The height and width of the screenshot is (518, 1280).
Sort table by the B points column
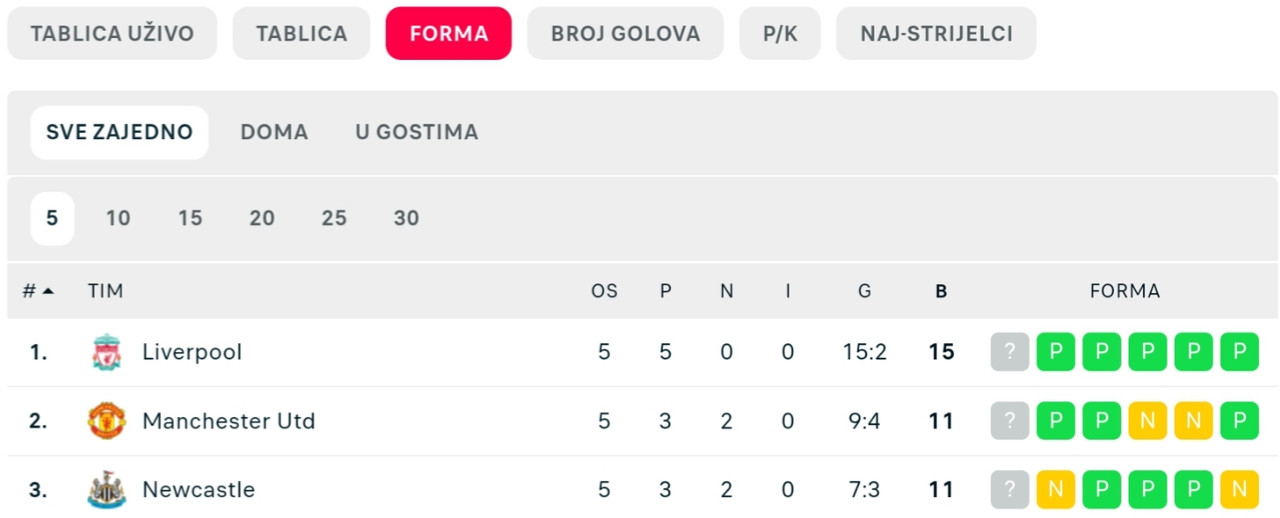click(x=941, y=292)
